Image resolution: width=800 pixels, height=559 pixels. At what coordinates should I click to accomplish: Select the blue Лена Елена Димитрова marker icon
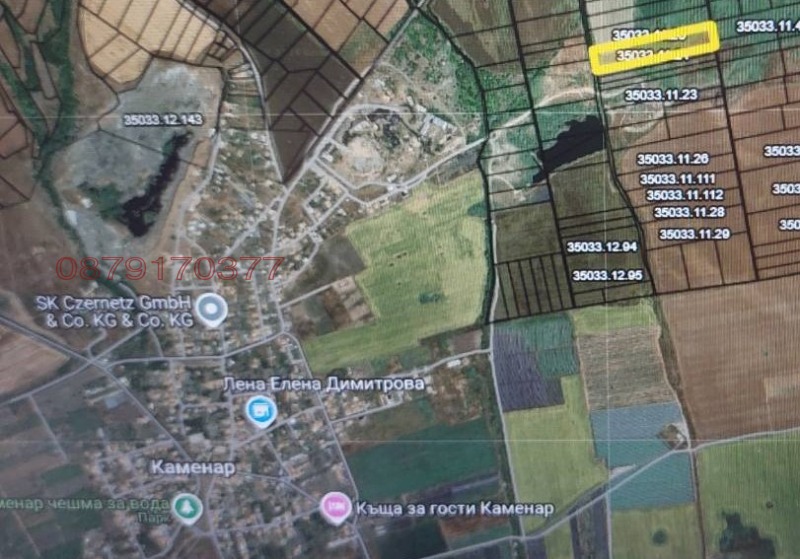tap(261, 410)
